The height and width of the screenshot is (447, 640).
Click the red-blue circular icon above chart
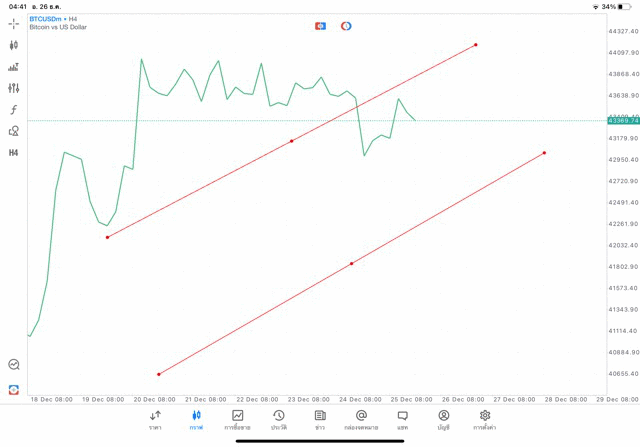pos(346,26)
